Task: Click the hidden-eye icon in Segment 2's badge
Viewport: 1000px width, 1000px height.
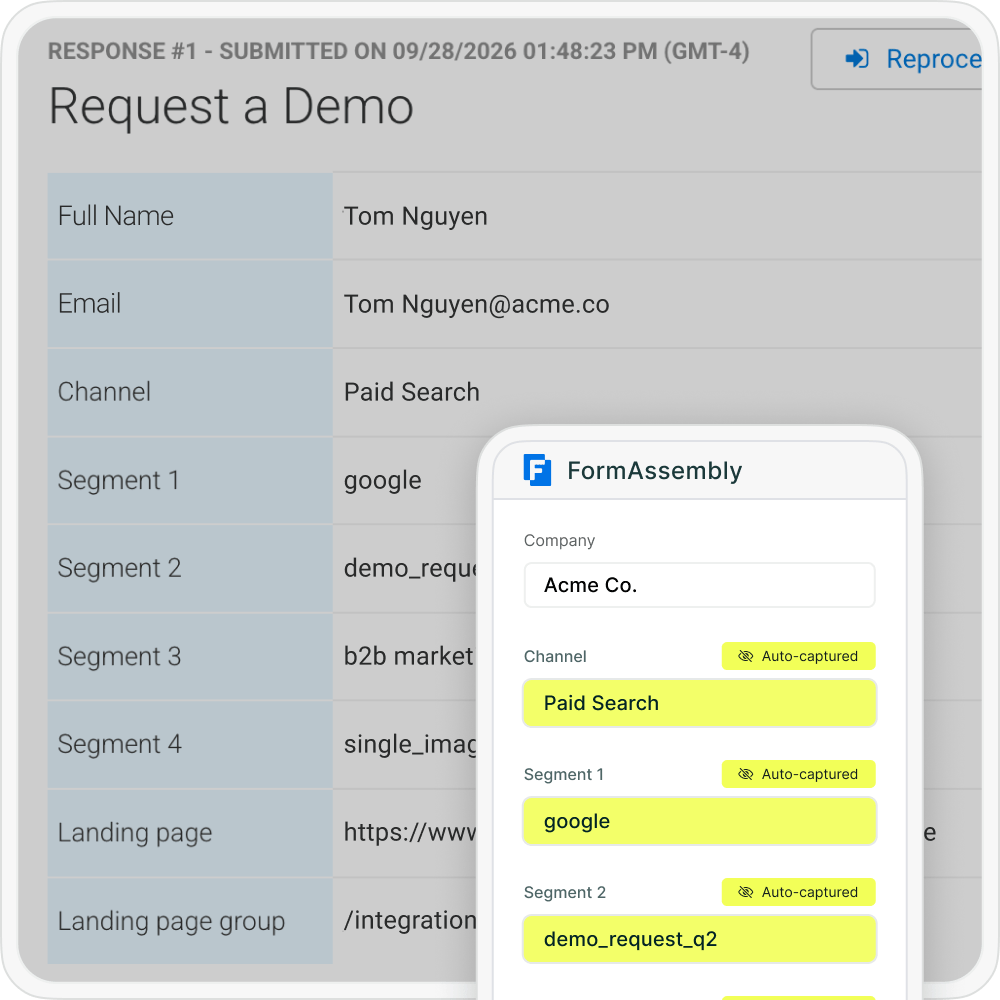Action: (x=746, y=892)
